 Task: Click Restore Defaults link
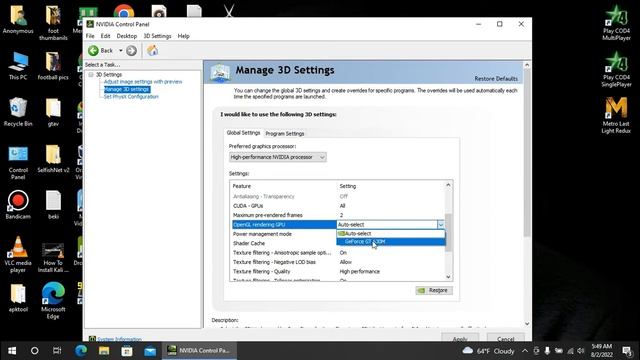click(x=496, y=78)
